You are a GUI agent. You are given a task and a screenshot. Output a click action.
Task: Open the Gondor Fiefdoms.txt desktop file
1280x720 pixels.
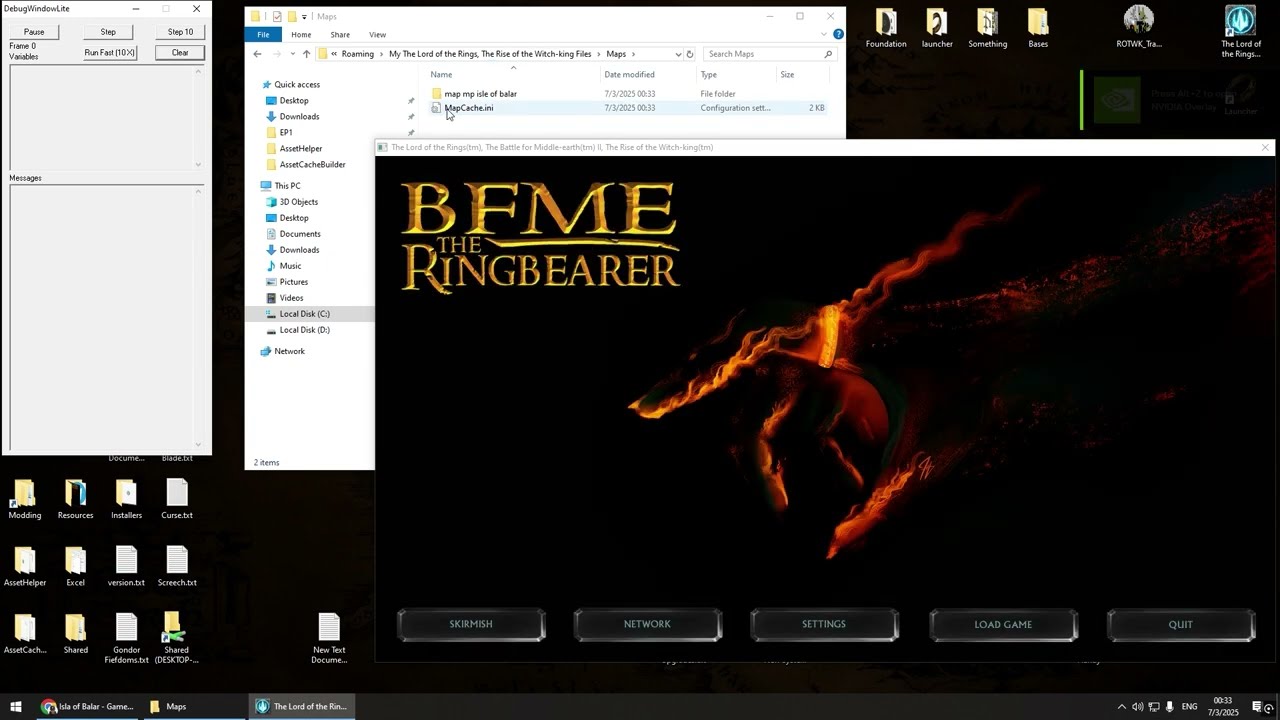[126, 638]
